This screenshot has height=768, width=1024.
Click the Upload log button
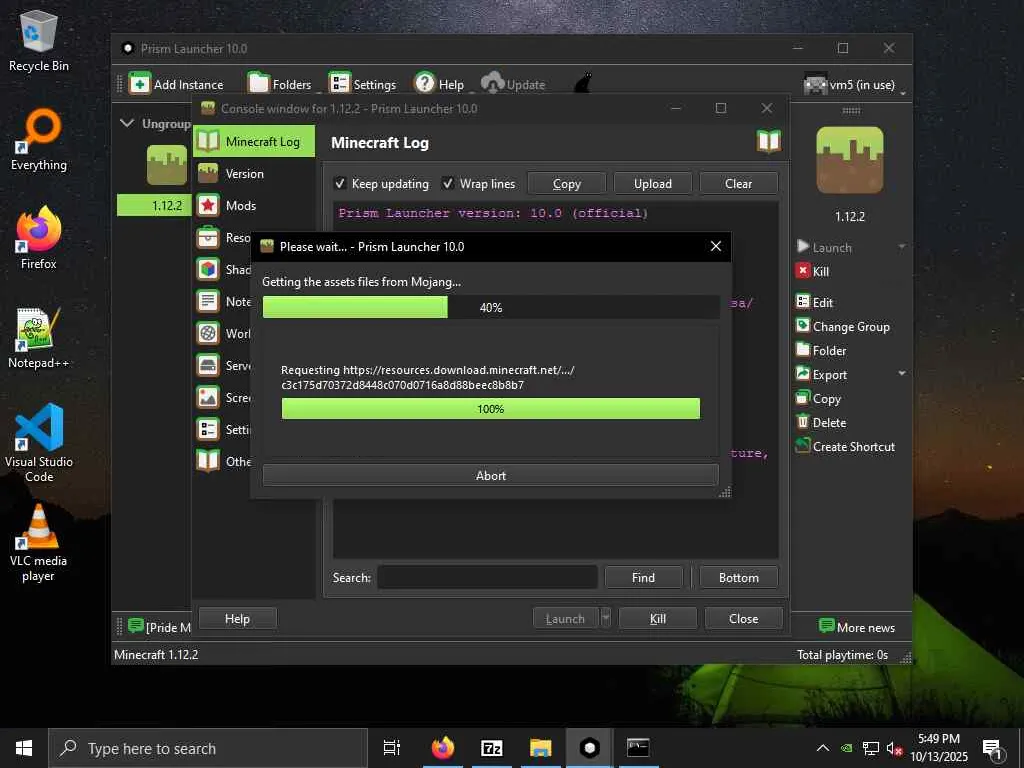[652, 184]
